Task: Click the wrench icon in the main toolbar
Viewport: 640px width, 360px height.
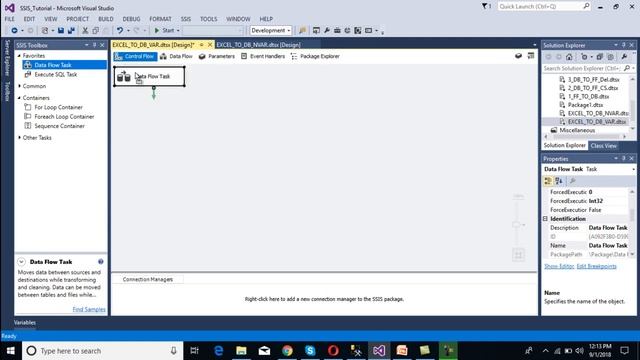Action: coord(327,30)
